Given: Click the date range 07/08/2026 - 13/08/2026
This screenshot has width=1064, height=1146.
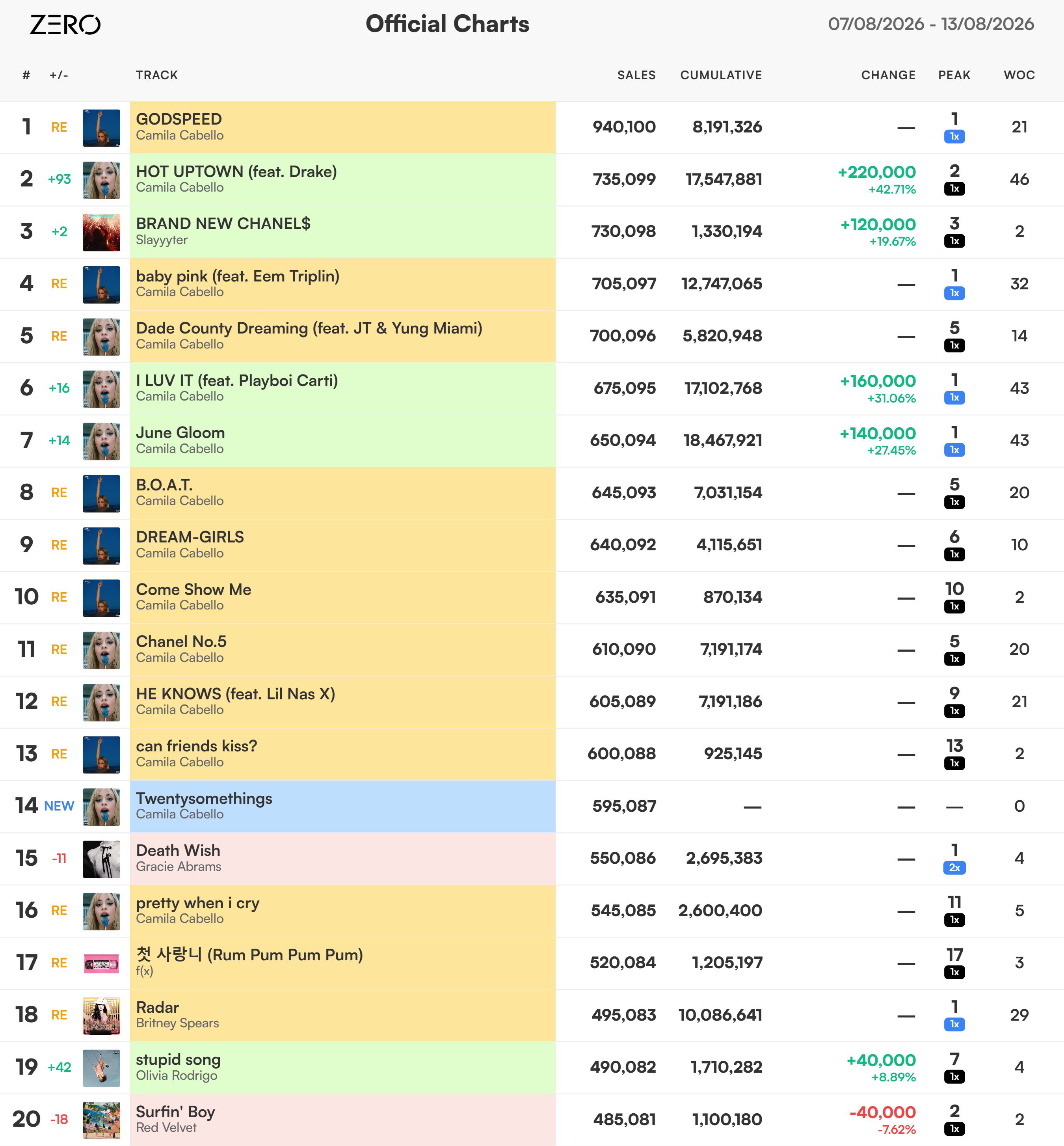Looking at the screenshot, I should 931,24.
